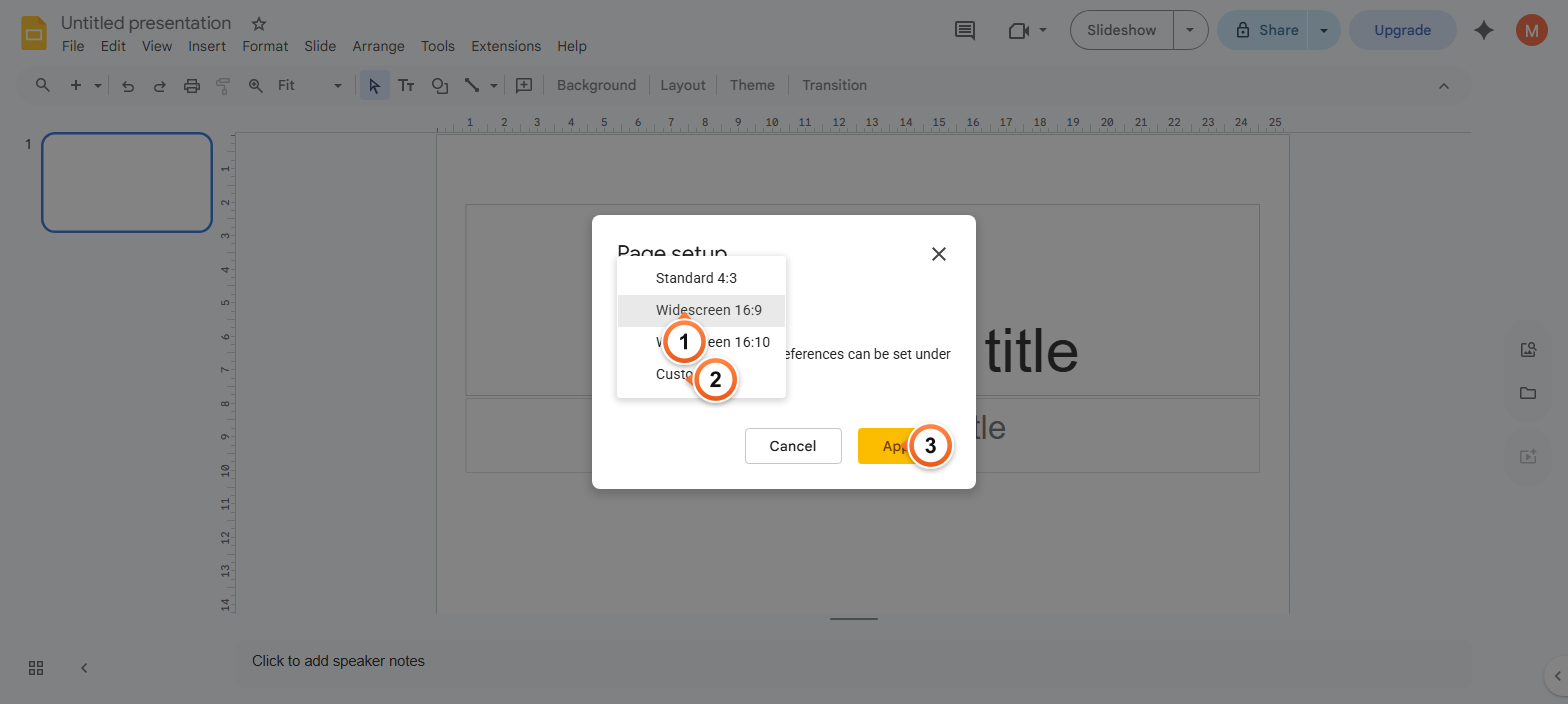Viewport: 1568px width, 704px height.
Task: Collapse the filmstrip panel arrow
Action: click(x=84, y=668)
